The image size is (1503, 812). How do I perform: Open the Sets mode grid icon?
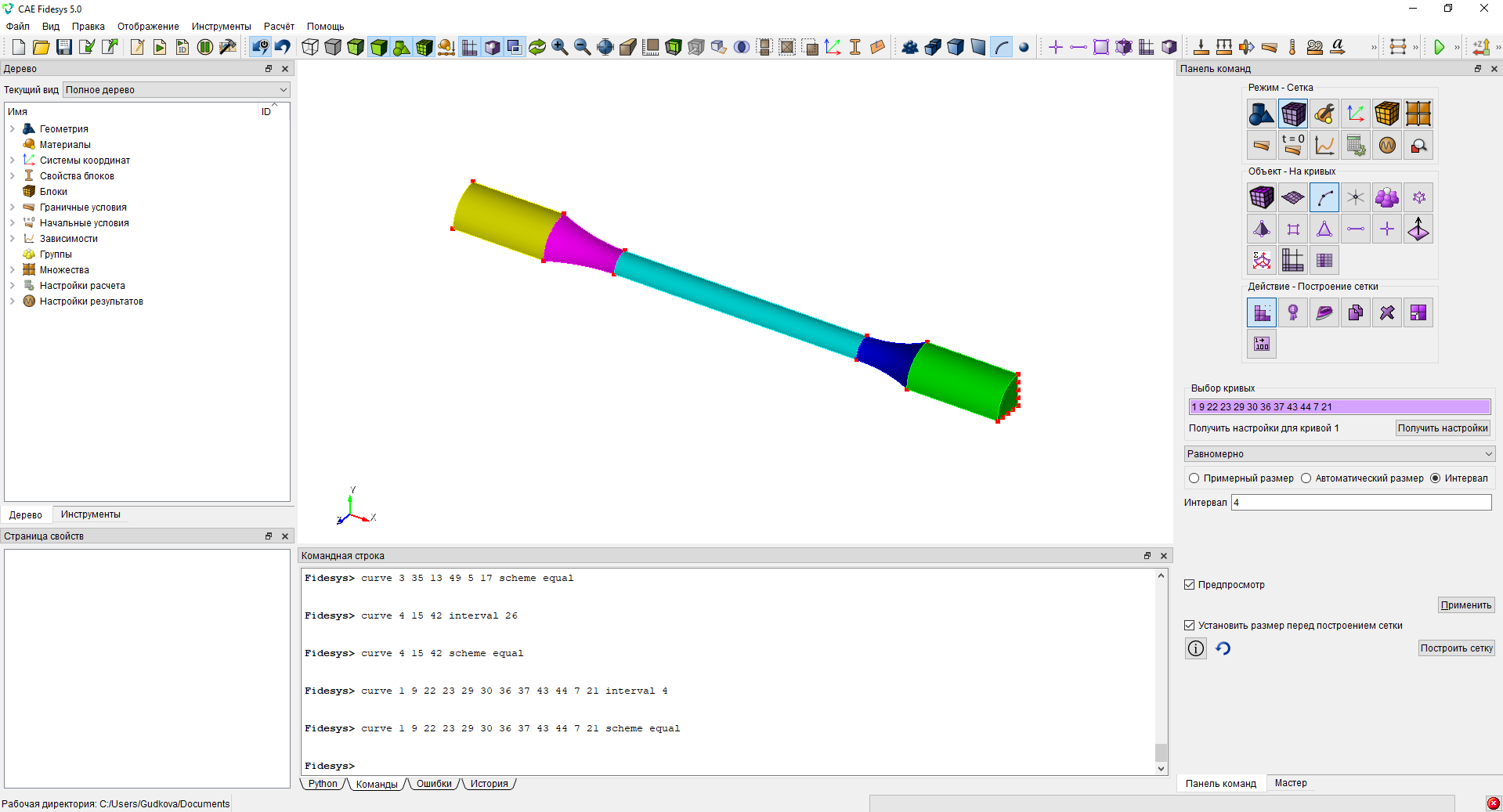click(x=1418, y=114)
